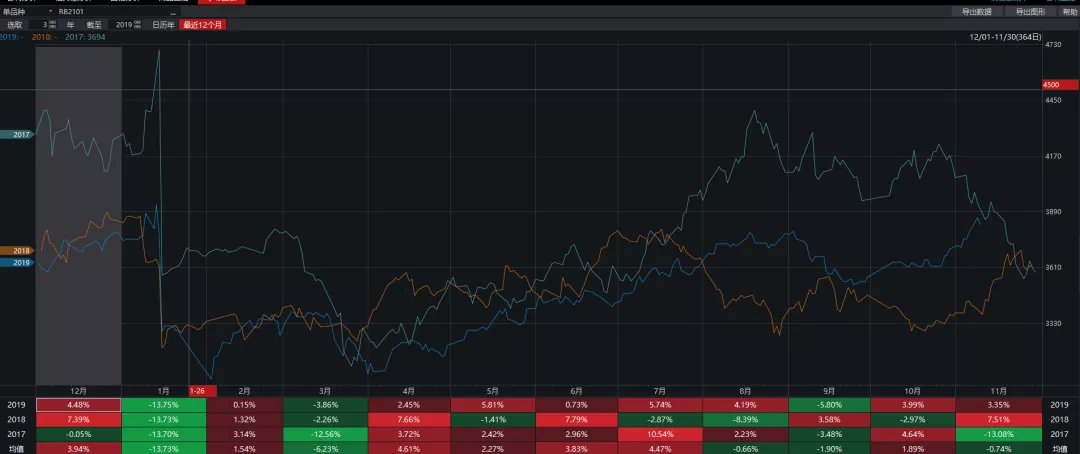
Task: Click the 截至 2019 year stepper arrows
Action: [139, 24]
